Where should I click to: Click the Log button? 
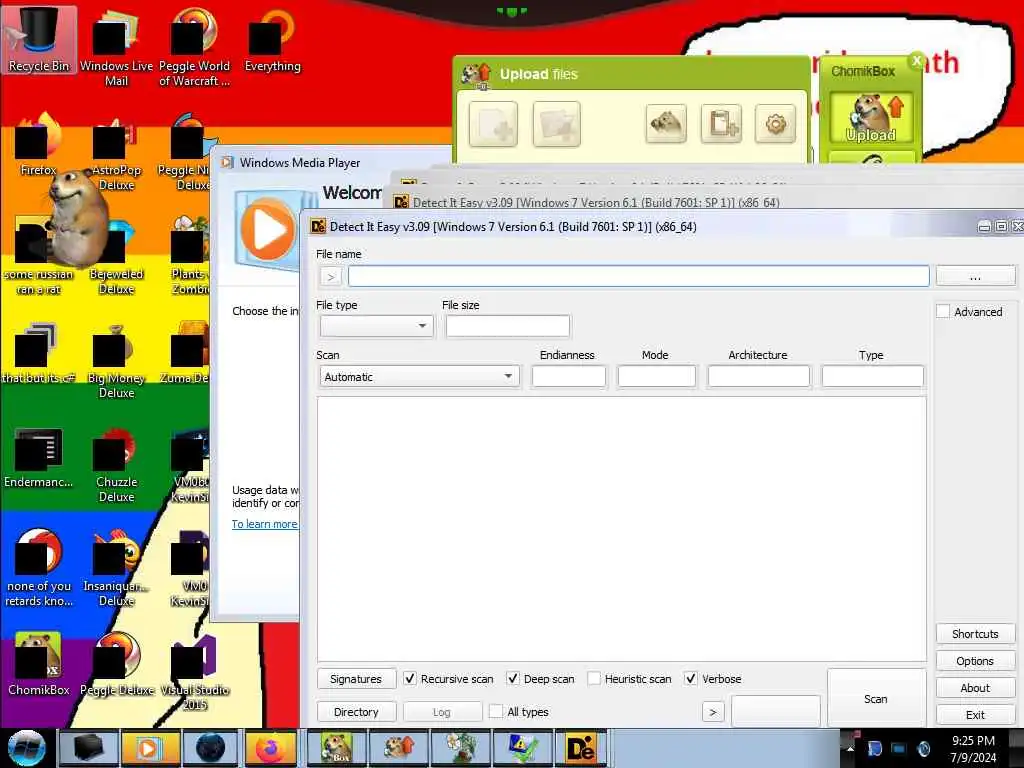click(x=441, y=712)
